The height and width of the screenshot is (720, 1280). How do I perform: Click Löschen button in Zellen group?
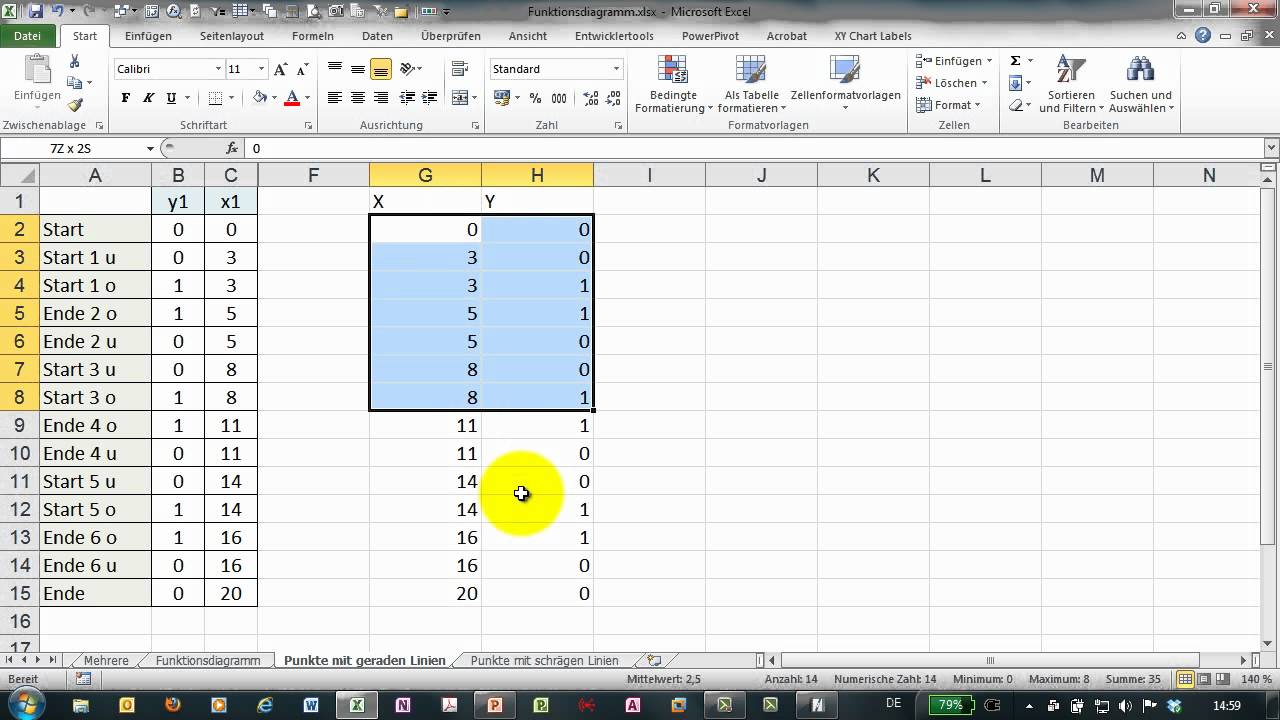951,83
